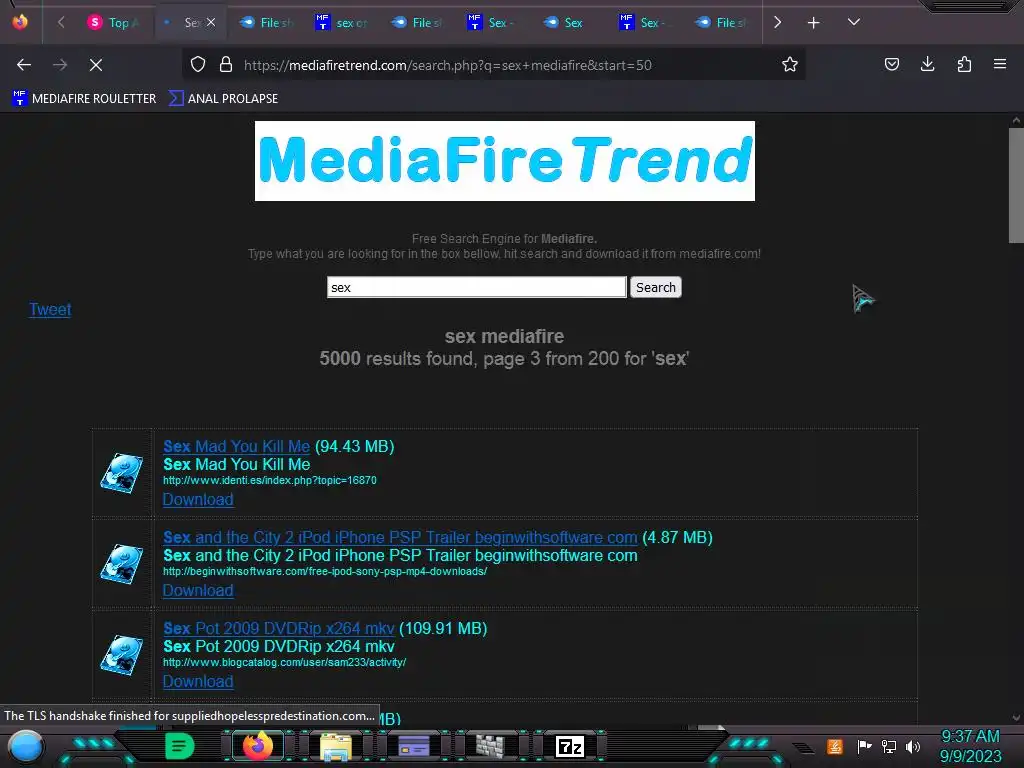This screenshot has width=1024, height=768.
Task: Click the scrollbar down arrow
Action: 1016,718
